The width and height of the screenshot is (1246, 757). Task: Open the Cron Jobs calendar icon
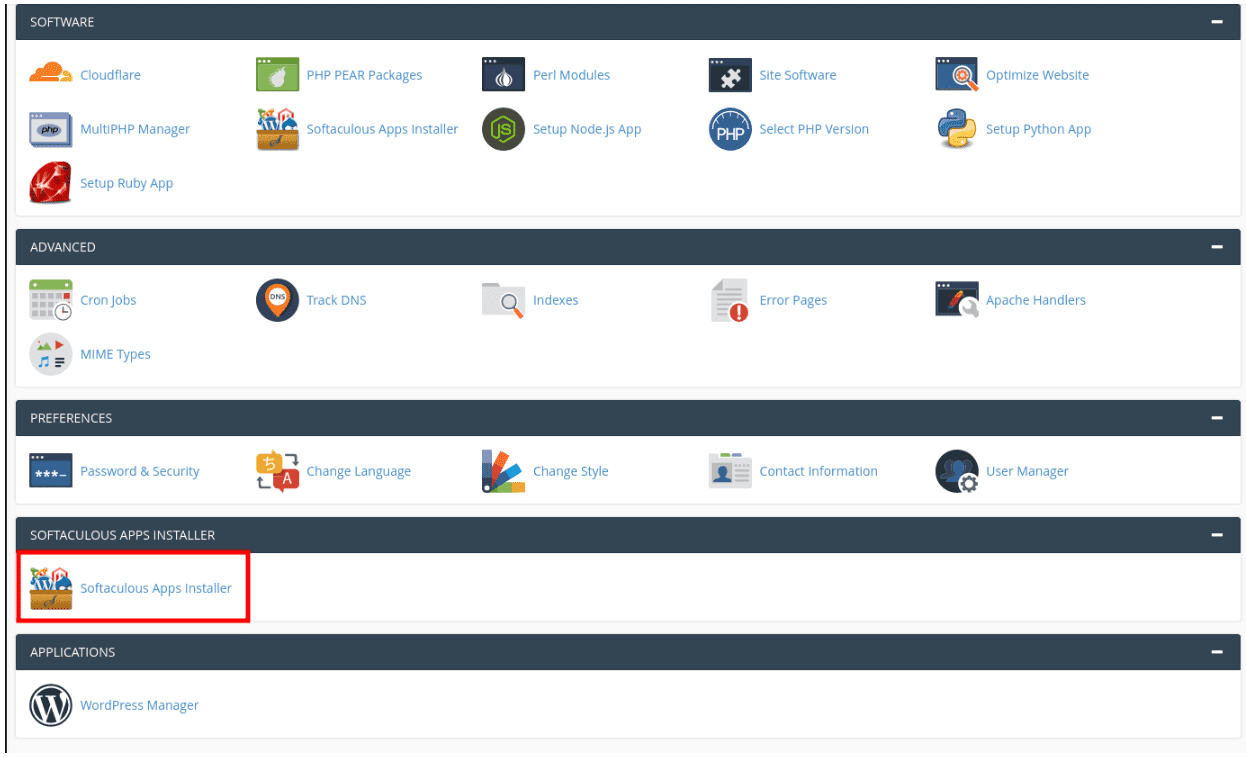[51, 300]
